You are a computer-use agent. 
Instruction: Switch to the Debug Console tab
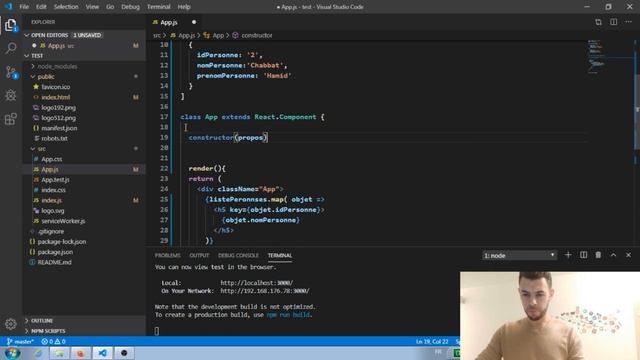pyautogui.click(x=238, y=256)
